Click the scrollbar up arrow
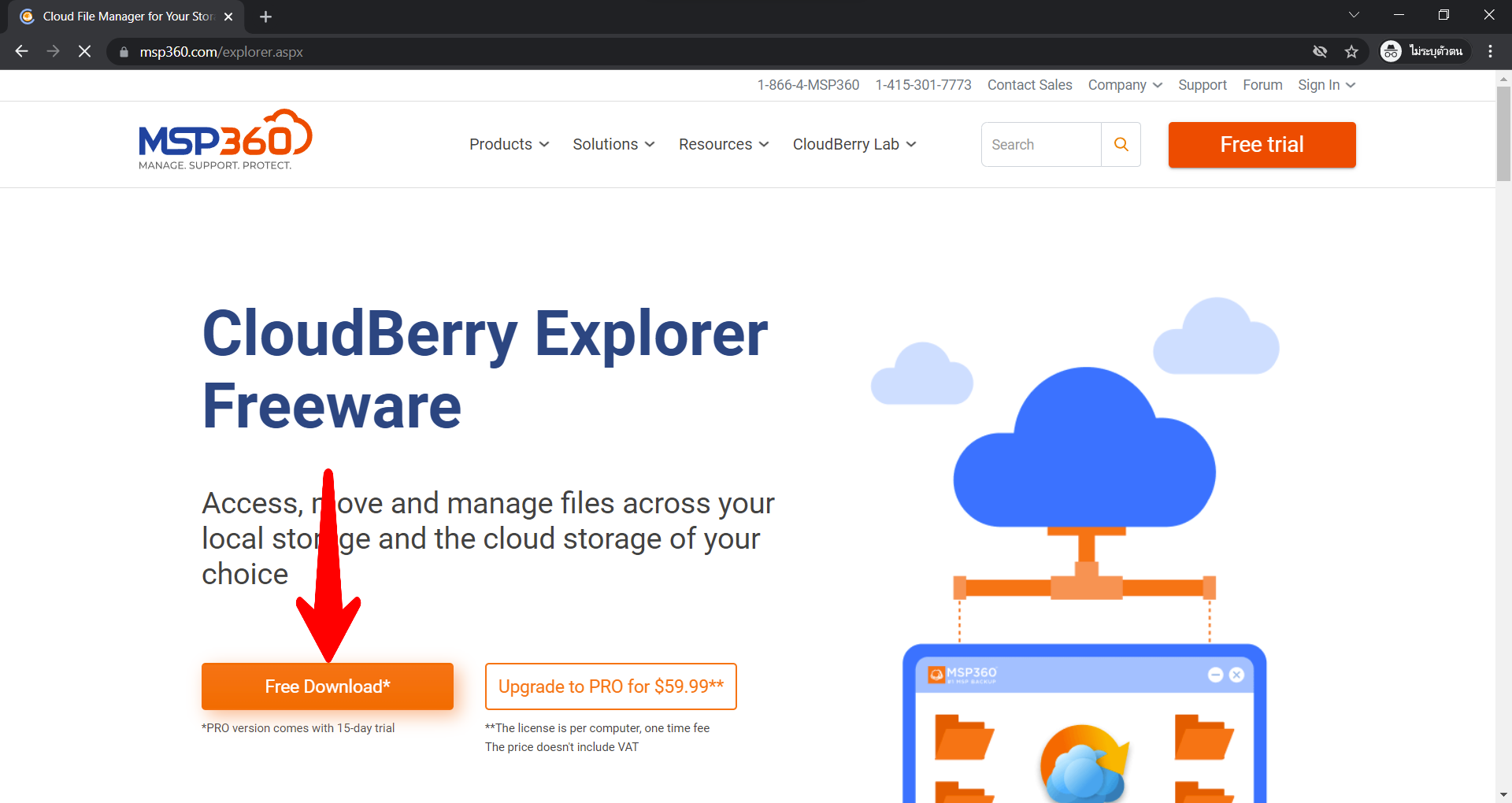Screen dimensions: 1512x803 tap(1503, 78)
